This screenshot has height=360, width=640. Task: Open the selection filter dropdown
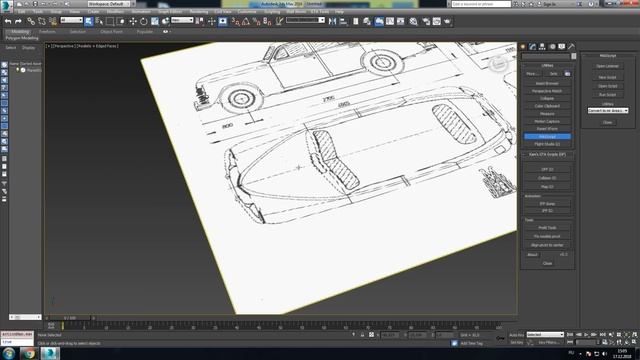(x=71, y=20)
